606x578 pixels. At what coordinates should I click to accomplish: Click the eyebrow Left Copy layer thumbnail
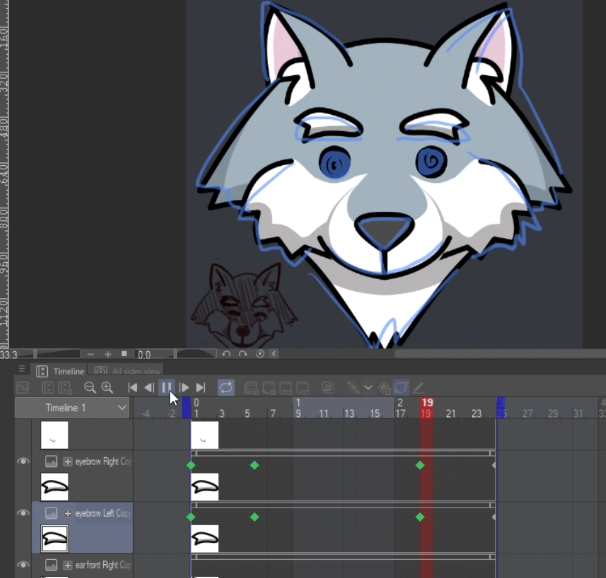pos(54,538)
